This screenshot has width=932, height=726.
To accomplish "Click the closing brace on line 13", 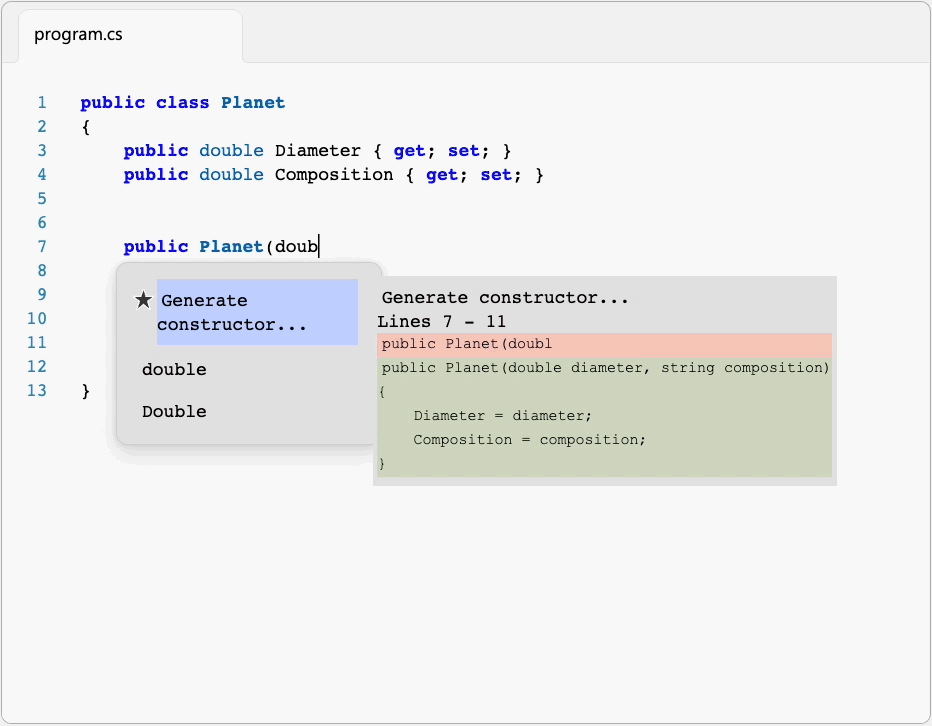I will [x=86, y=391].
